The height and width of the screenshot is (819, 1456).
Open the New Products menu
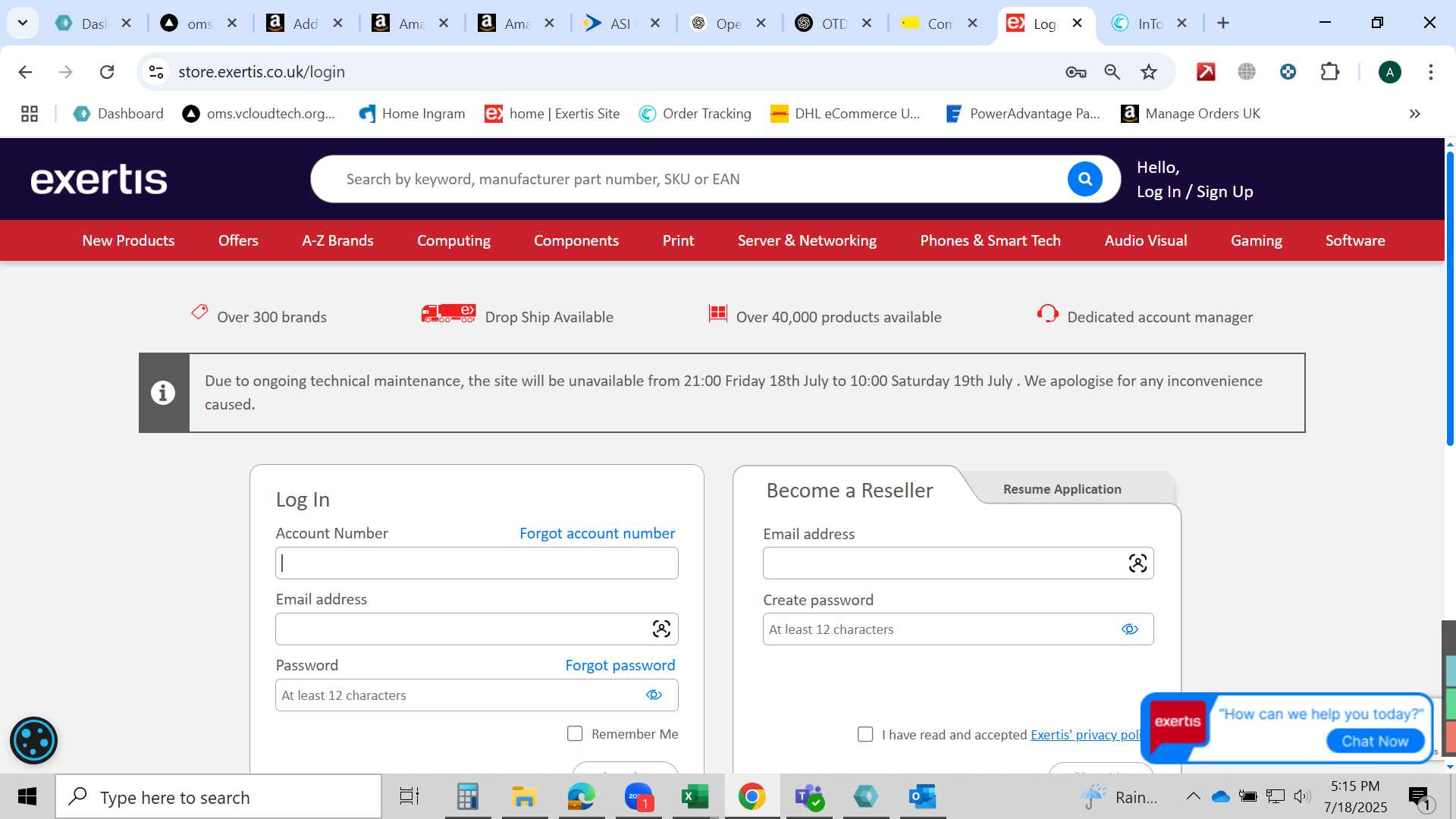[x=128, y=240]
